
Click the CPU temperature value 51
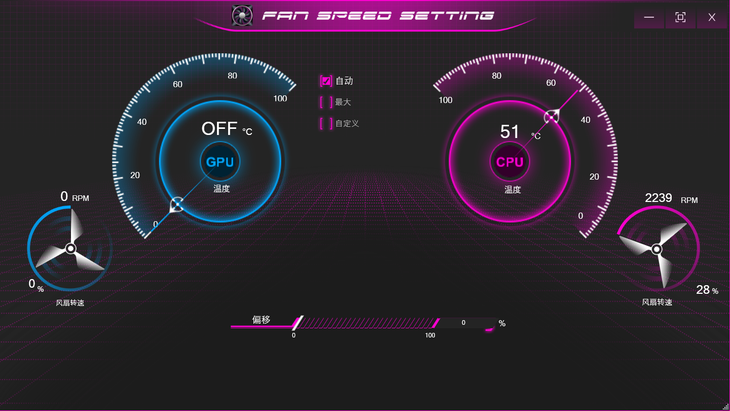510,131
